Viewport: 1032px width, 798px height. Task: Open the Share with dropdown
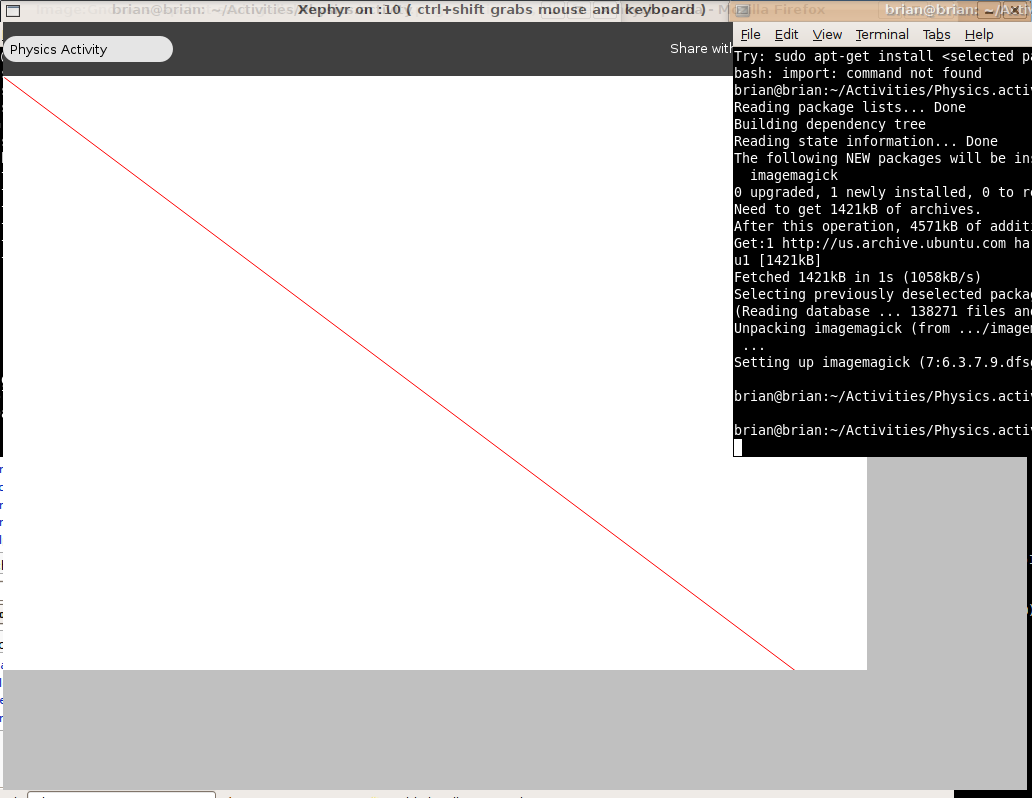[x=701, y=49]
